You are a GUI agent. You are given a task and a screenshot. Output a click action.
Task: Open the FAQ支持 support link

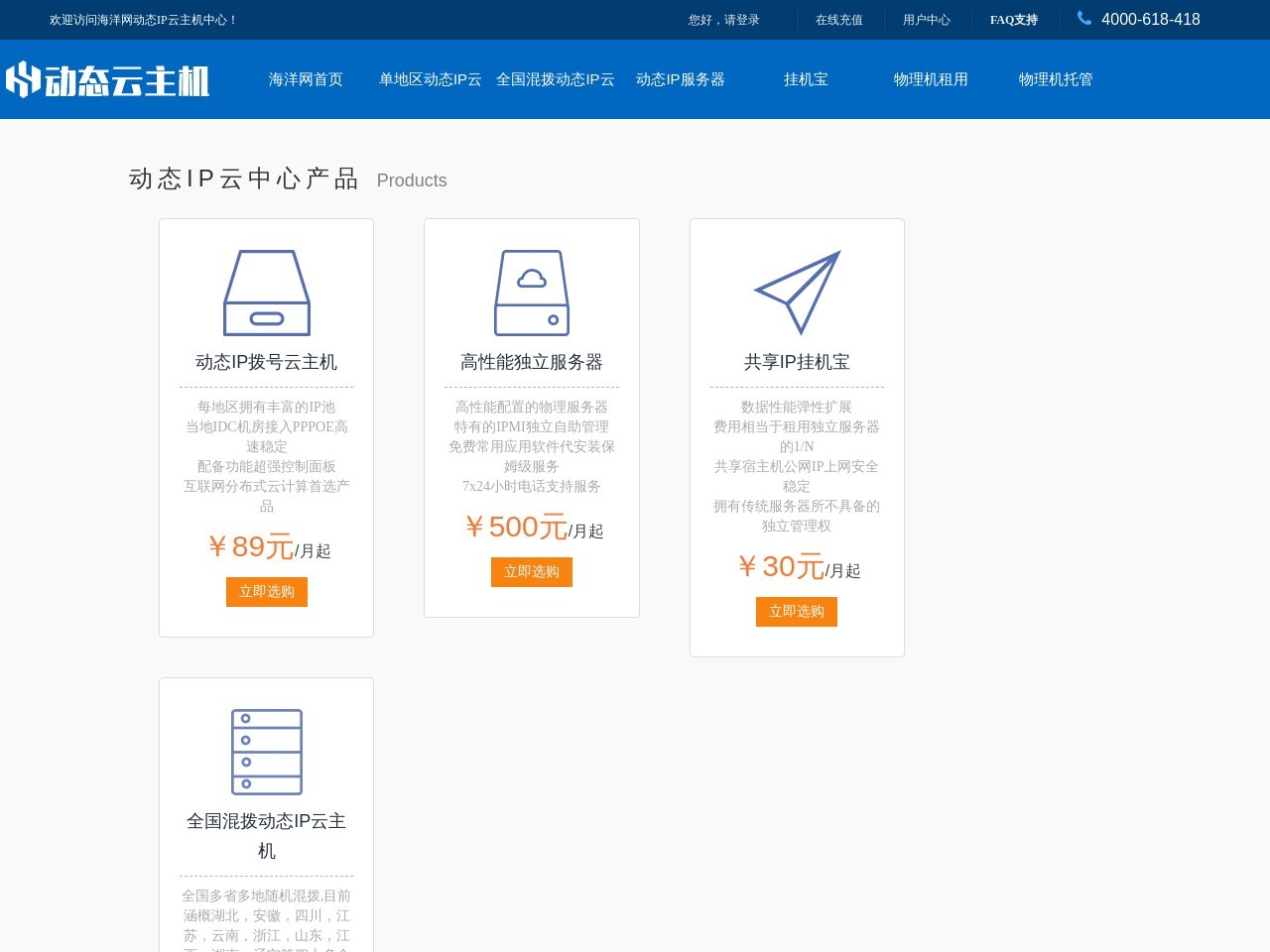[x=1013, y=19]
